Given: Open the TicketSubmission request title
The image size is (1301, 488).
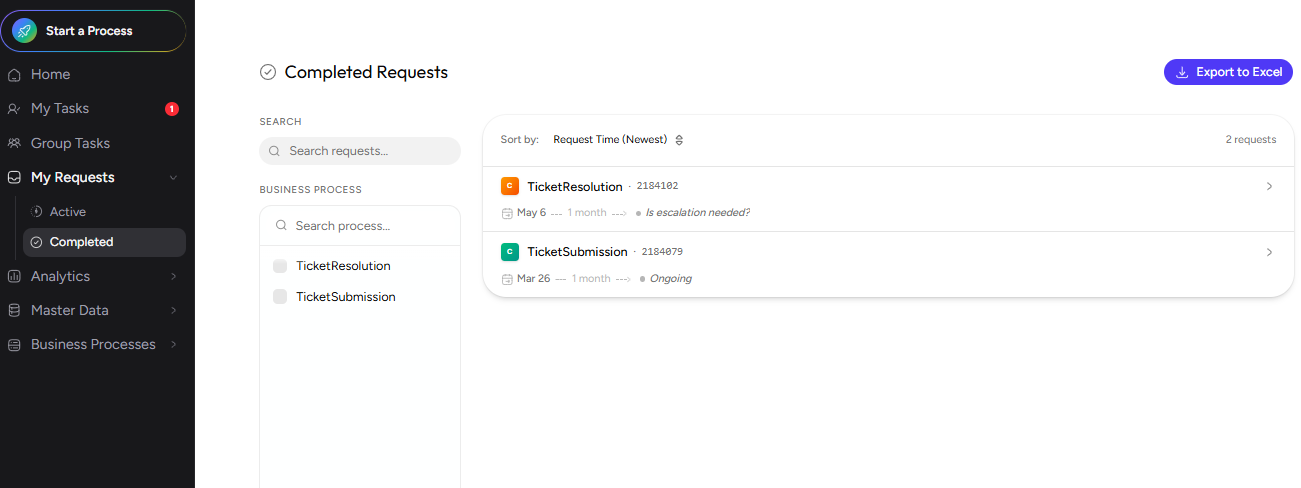Looking at the screenshot, I should 577,252.
